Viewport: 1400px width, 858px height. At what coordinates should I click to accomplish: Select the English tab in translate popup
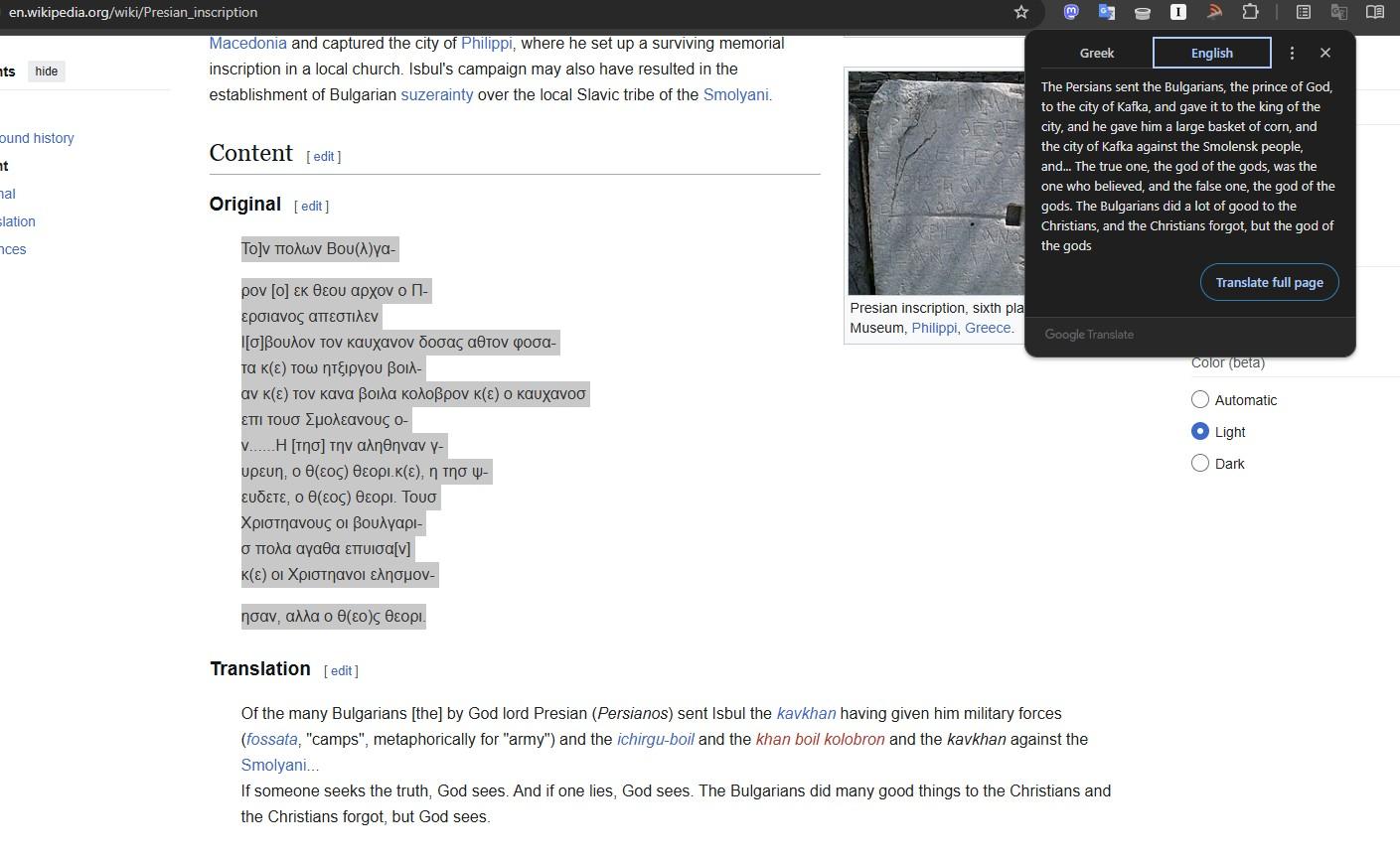point(1211,53)
